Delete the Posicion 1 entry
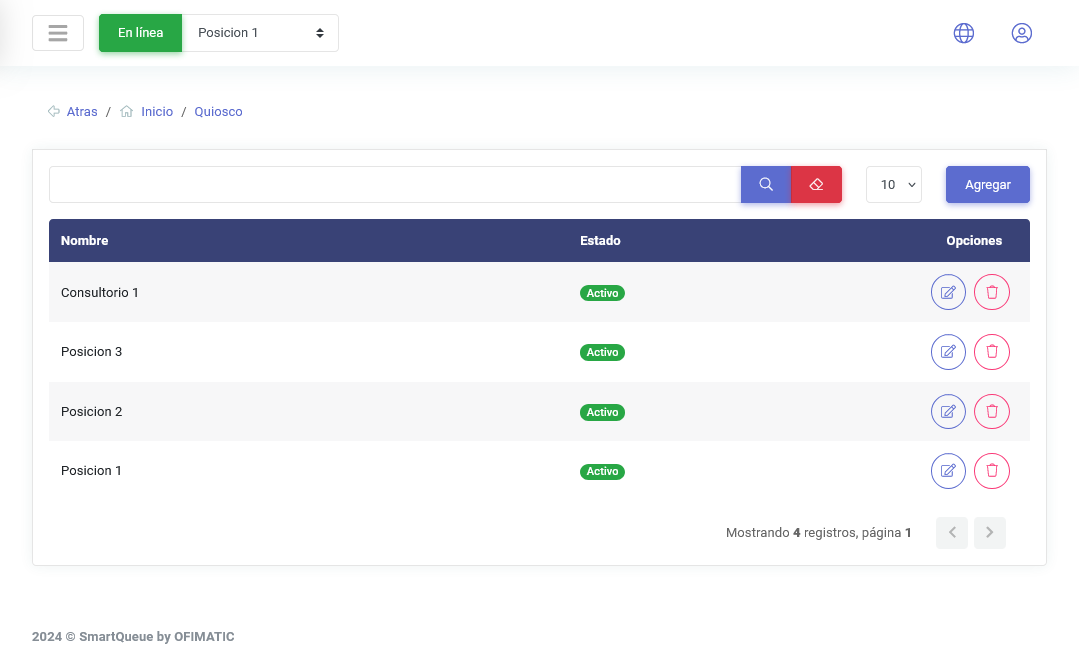1079x657 pixels. coord(992,471)
